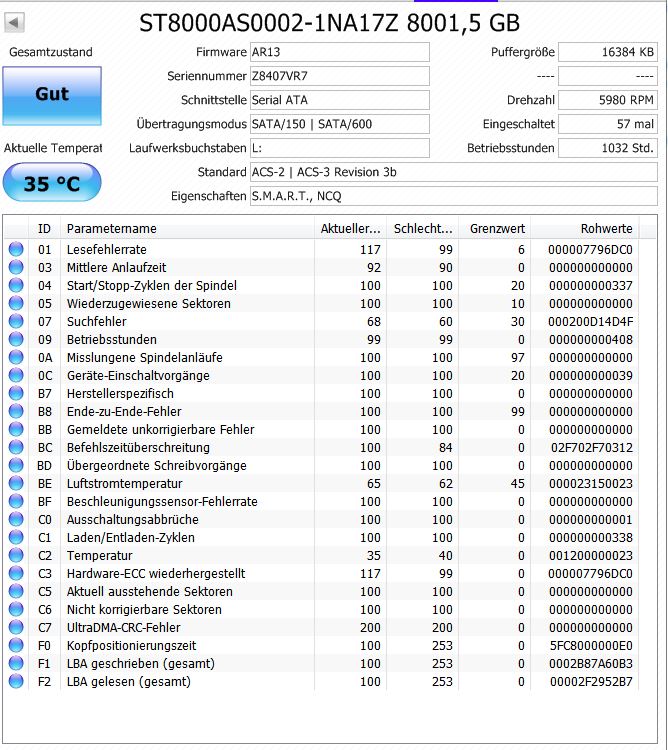Click the Parametername column header
The image size is (668, 750).
click(x=187, y=229)
